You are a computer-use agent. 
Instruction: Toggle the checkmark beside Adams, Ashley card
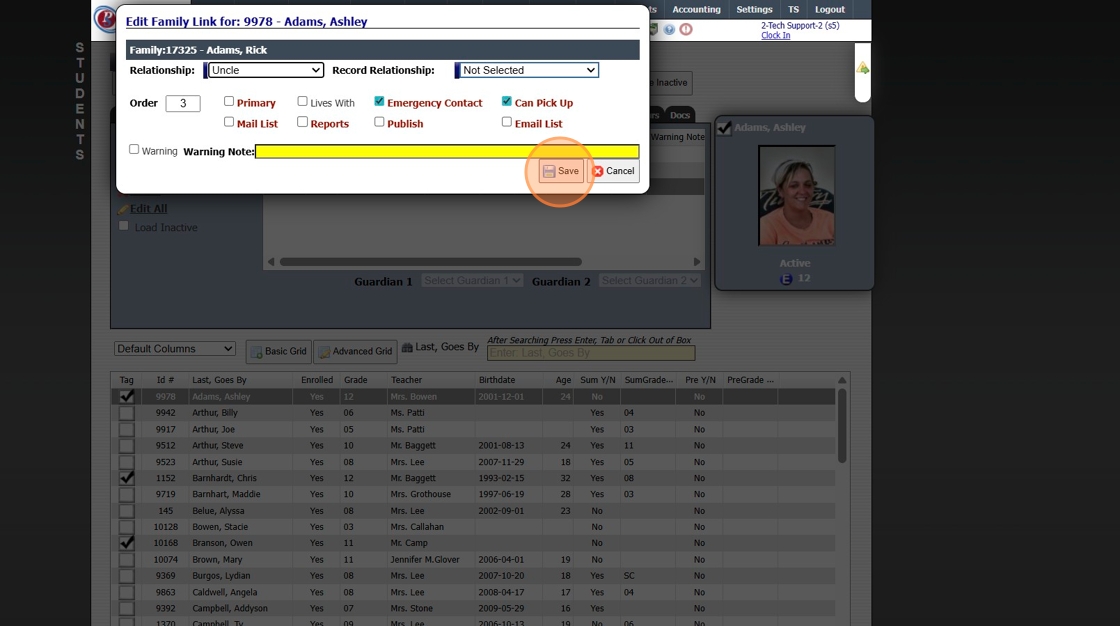point(724,128)
